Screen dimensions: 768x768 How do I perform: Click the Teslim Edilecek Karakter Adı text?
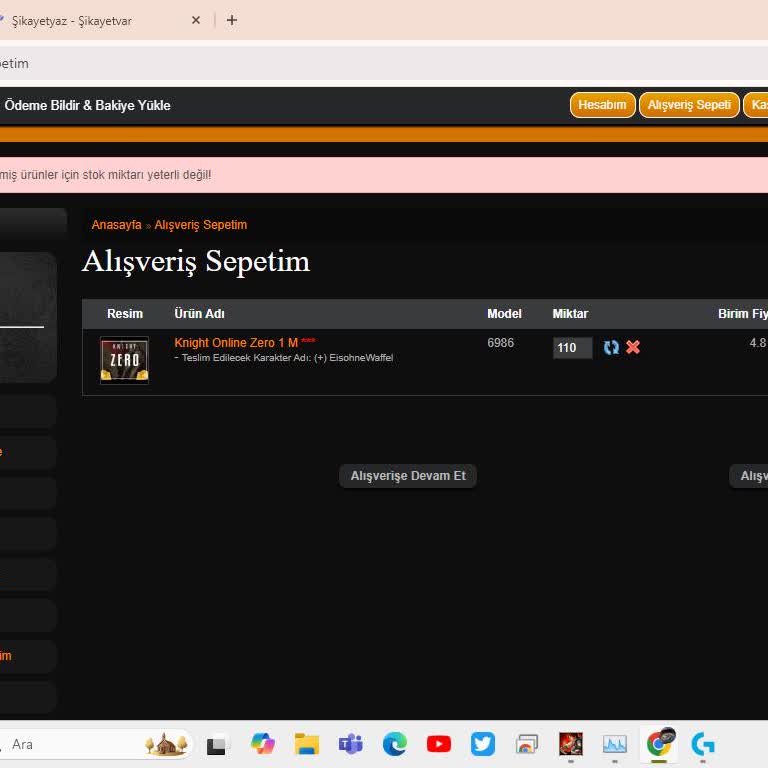(x=284, y=358)
